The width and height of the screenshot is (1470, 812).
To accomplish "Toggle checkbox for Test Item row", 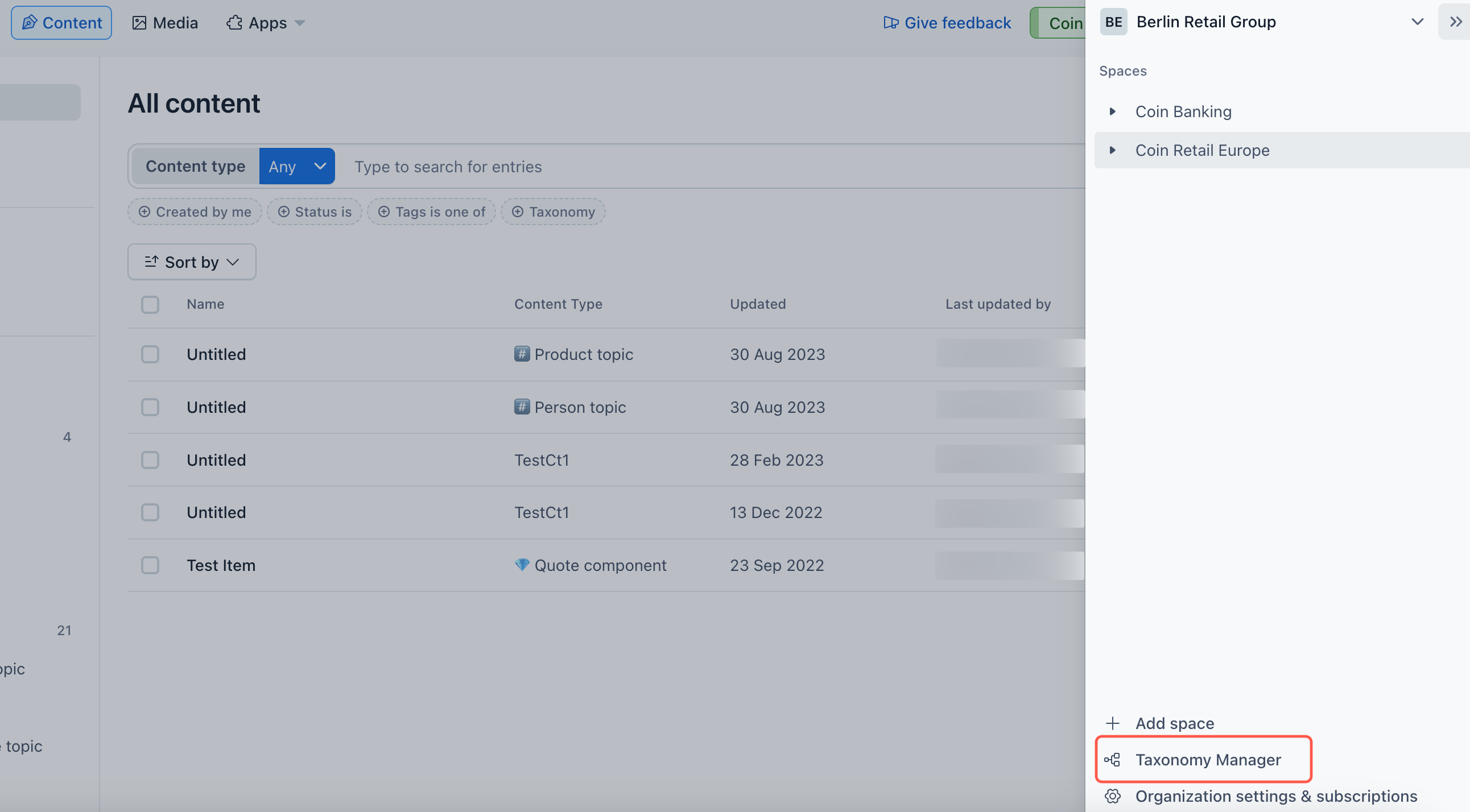I will coord(150,565).
